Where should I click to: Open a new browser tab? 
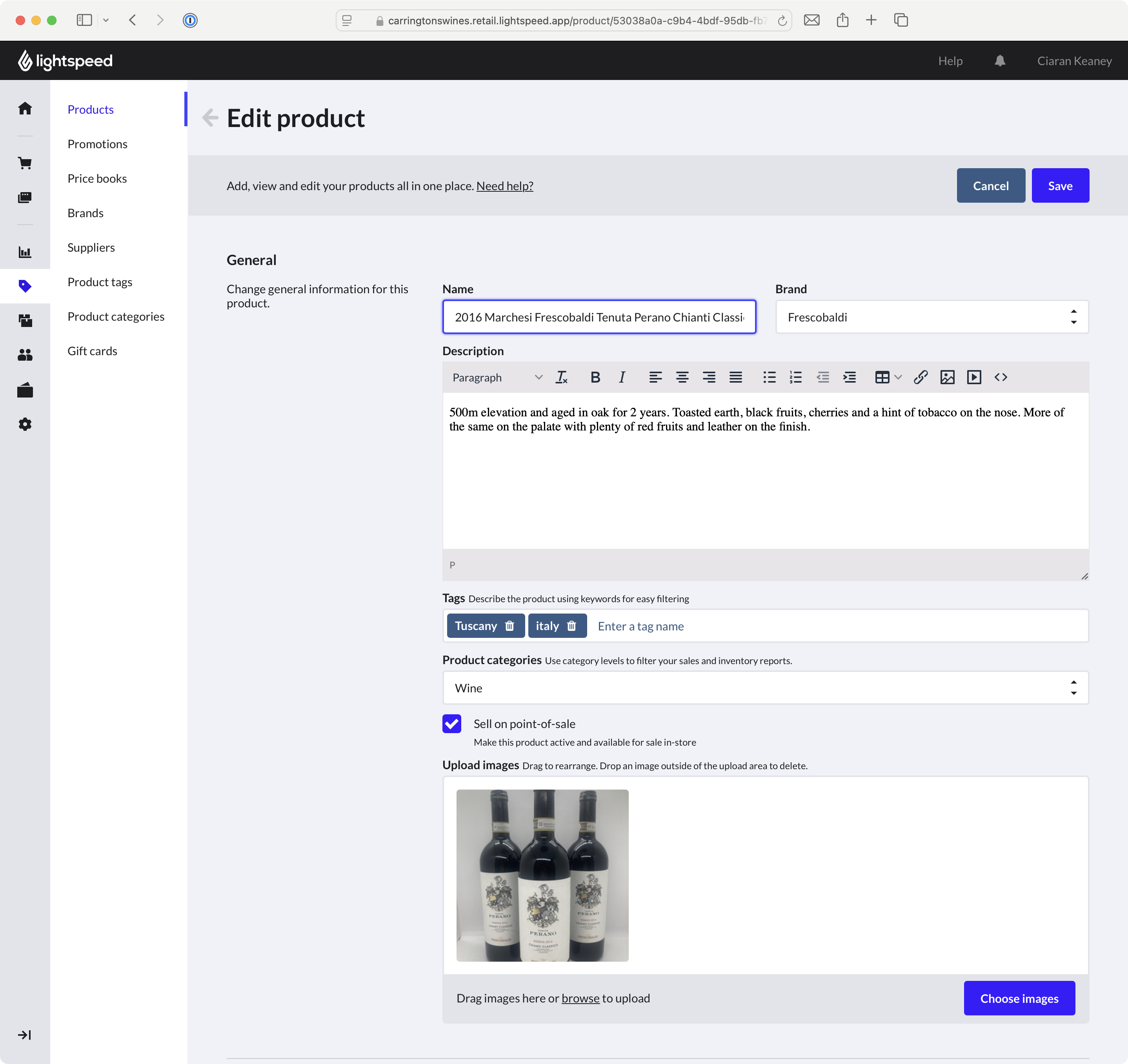tap(871, 20)
